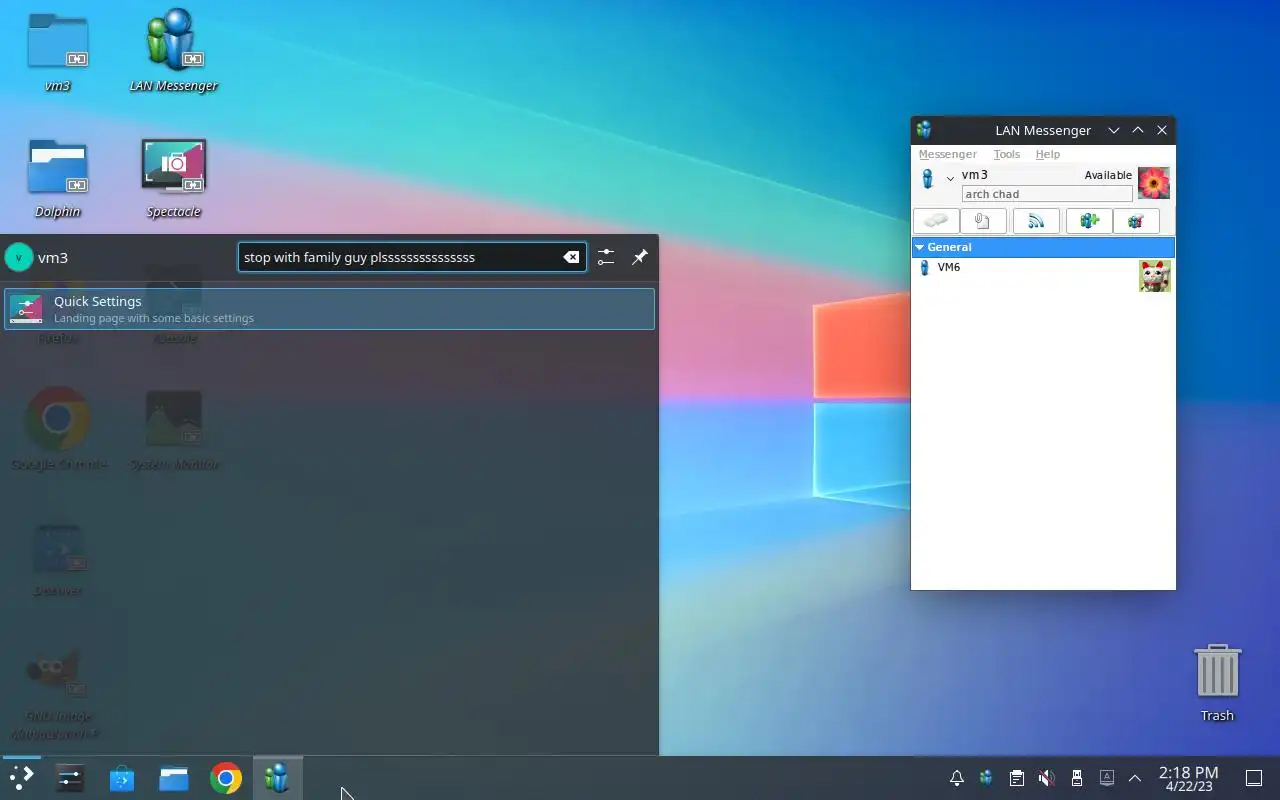
Task: Click the muted volume tray icon
Action: pos(1046,778)
